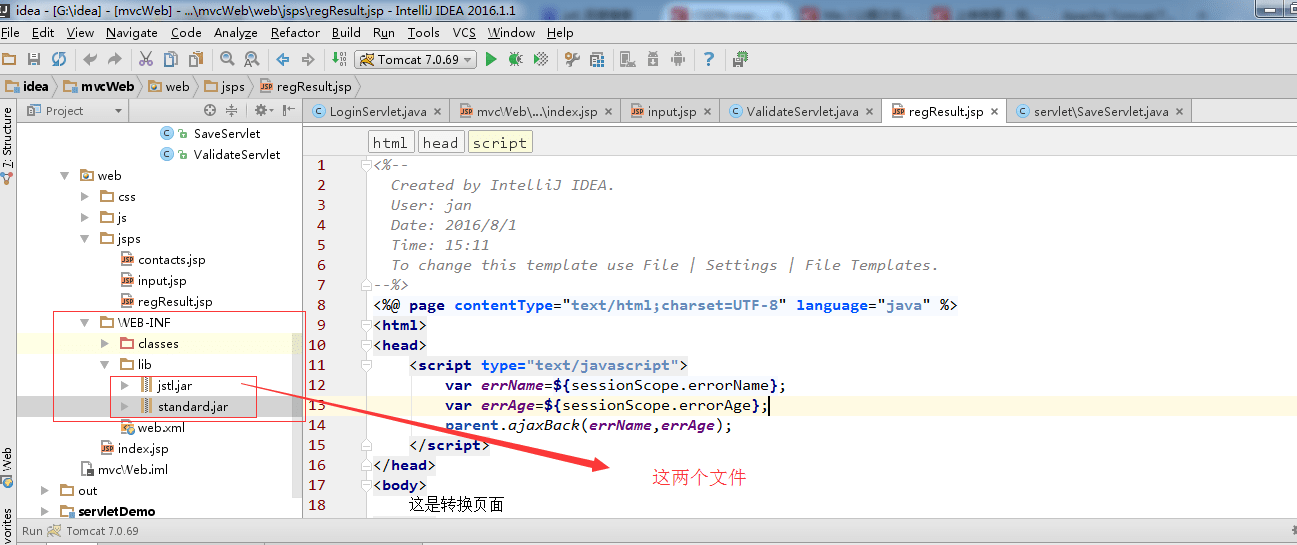Start debugging with the bug icon

click(x=516, y=59)
